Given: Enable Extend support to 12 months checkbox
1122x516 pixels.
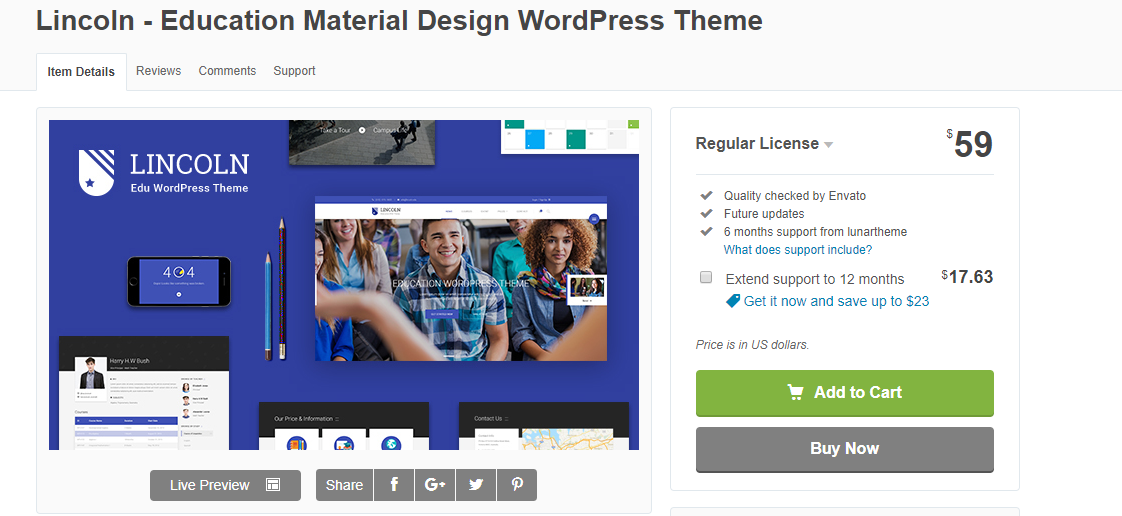Looking at the screenshot, I should click(x=706, y=278).
